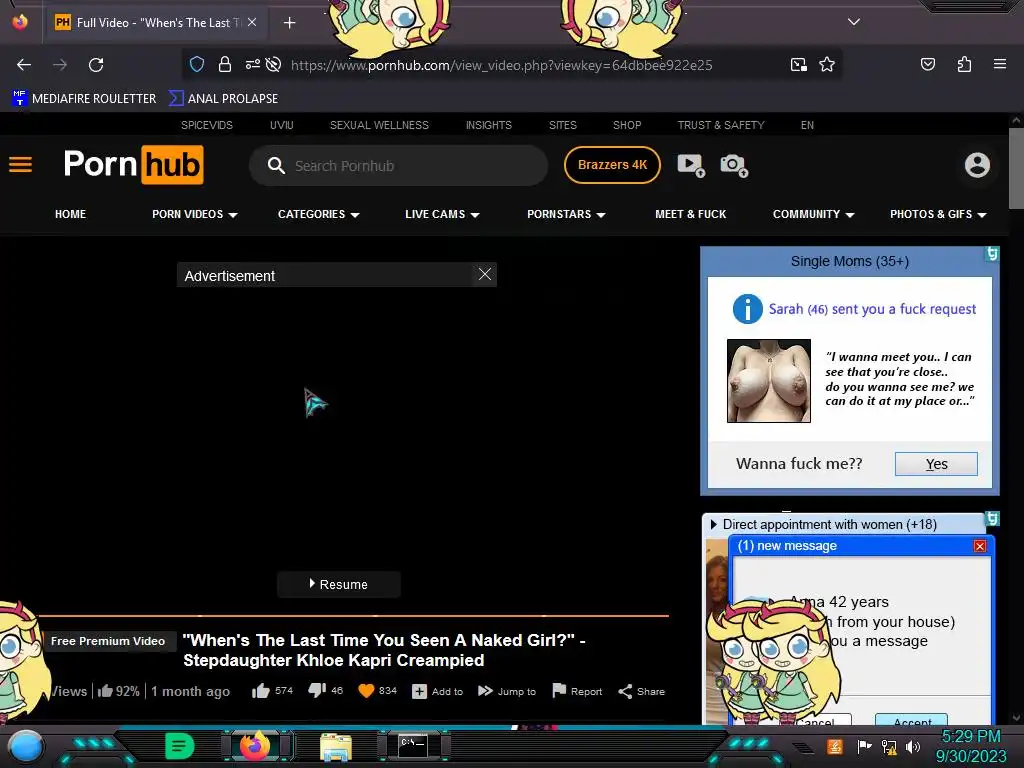Click the Resume button
The image size is (1024, 768).
point(338,584)
